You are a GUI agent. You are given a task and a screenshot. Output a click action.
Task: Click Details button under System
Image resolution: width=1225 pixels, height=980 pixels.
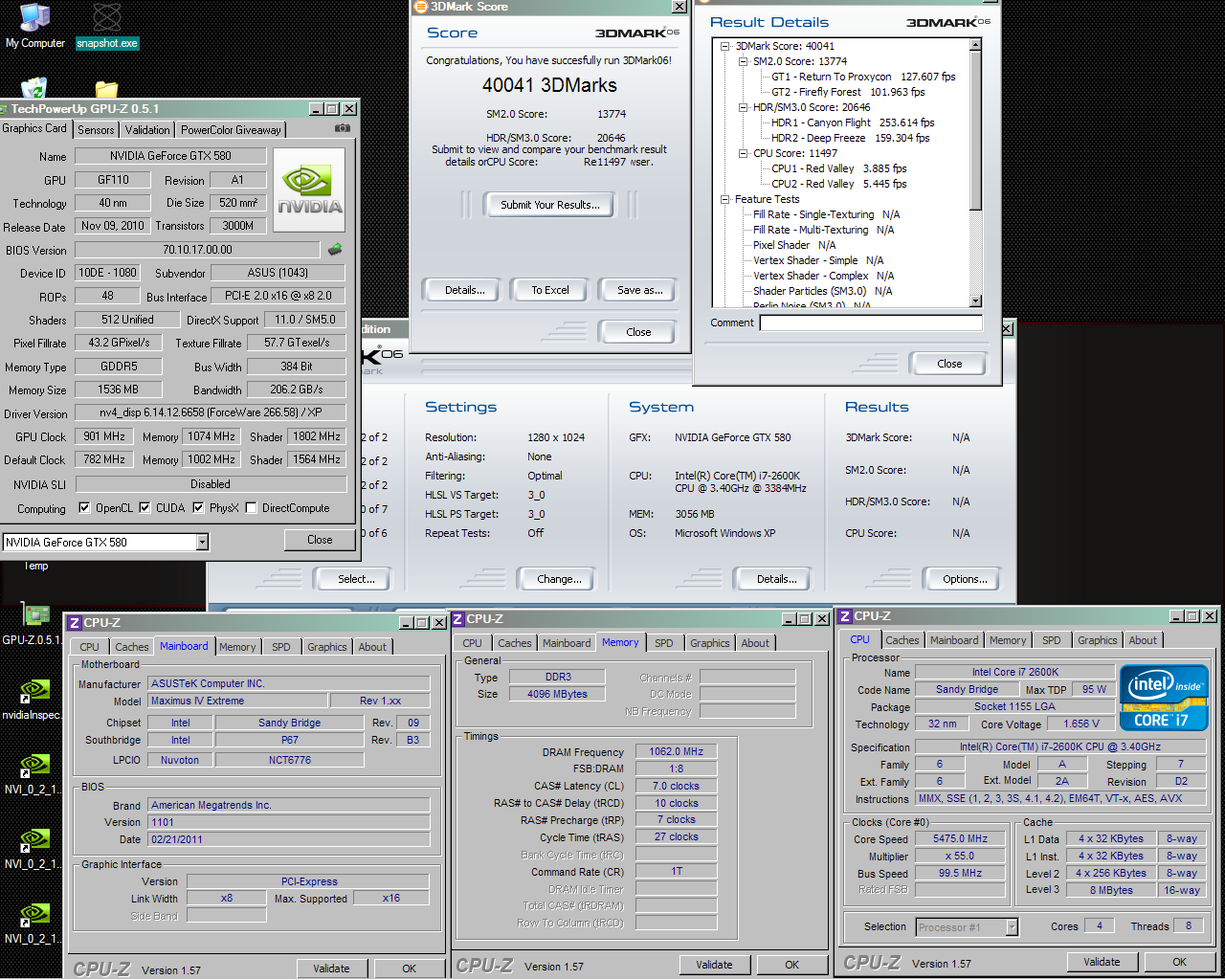(776, 579)
